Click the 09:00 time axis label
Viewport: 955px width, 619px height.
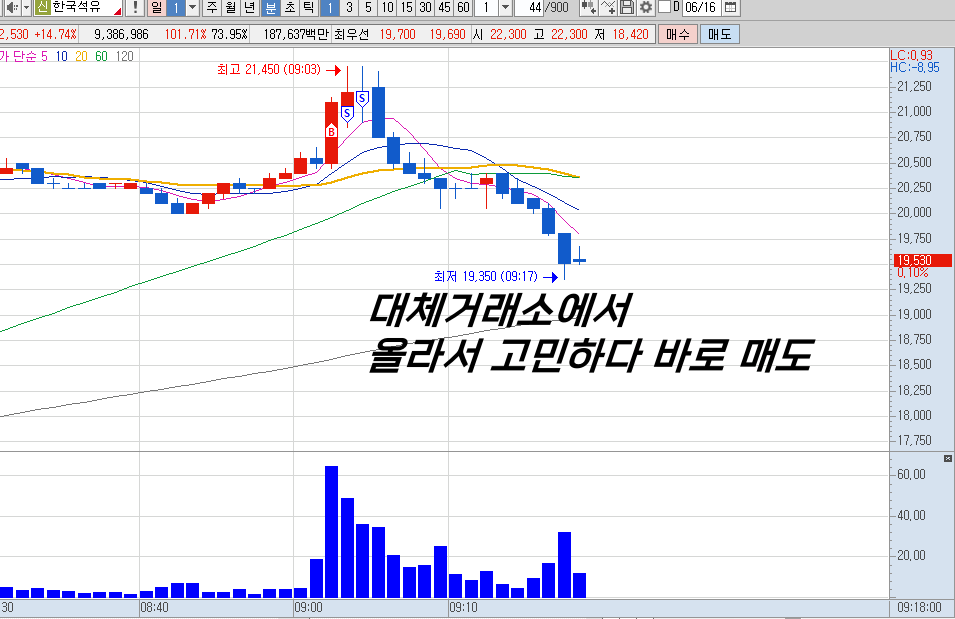coord(308,608)
